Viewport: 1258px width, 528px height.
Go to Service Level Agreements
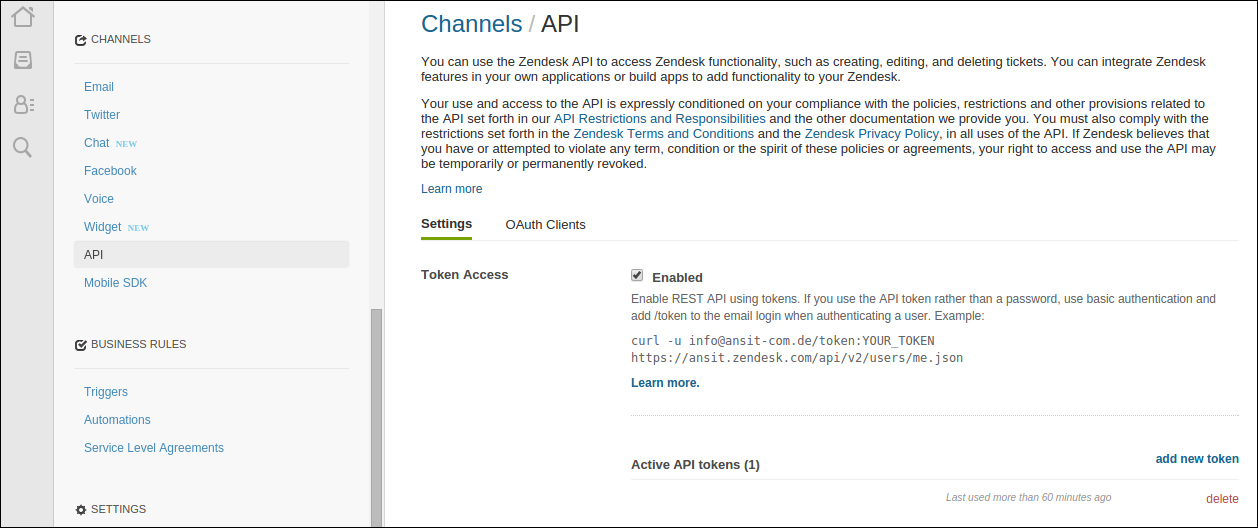point(154,448)
